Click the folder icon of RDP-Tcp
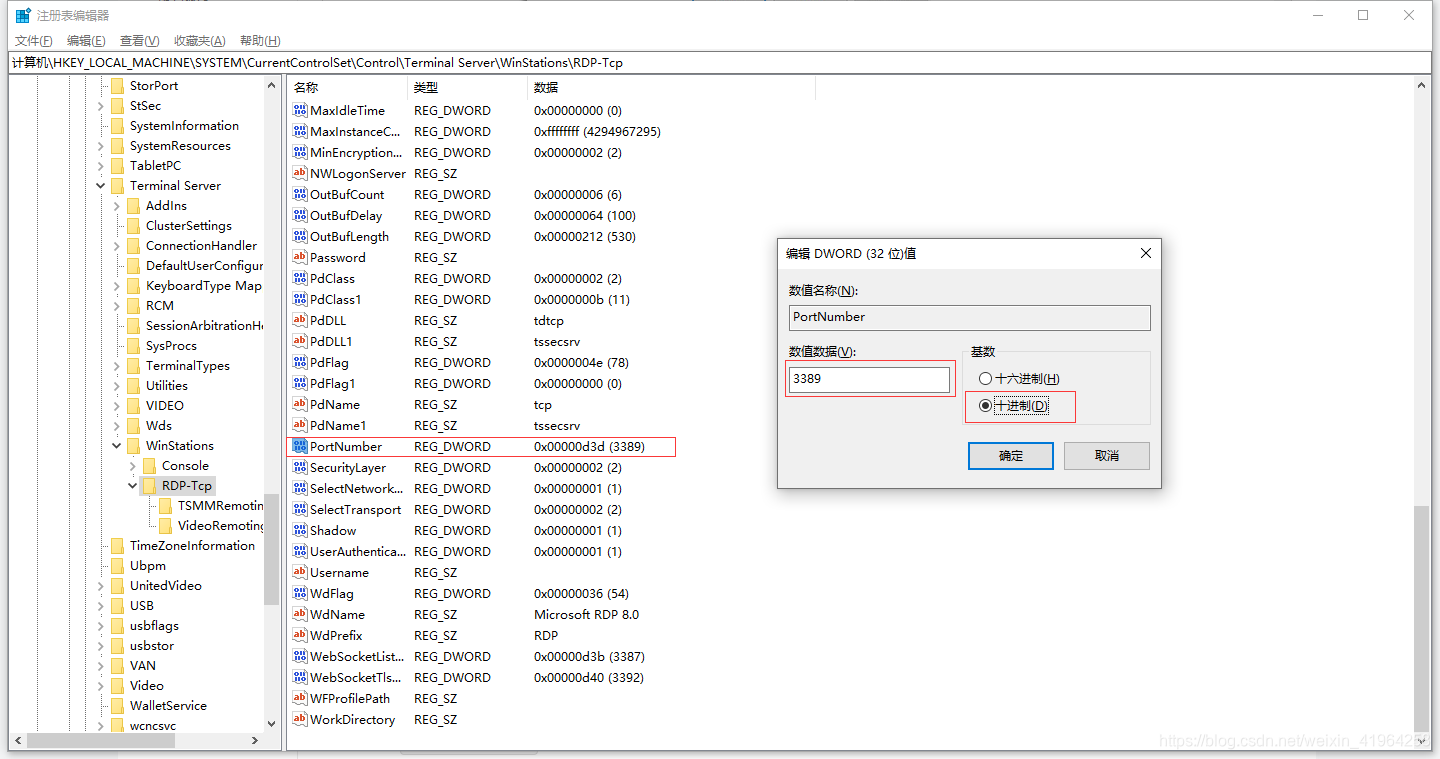Image resolution: width=1440 pixels, height=759 pixels. [150, 485]
